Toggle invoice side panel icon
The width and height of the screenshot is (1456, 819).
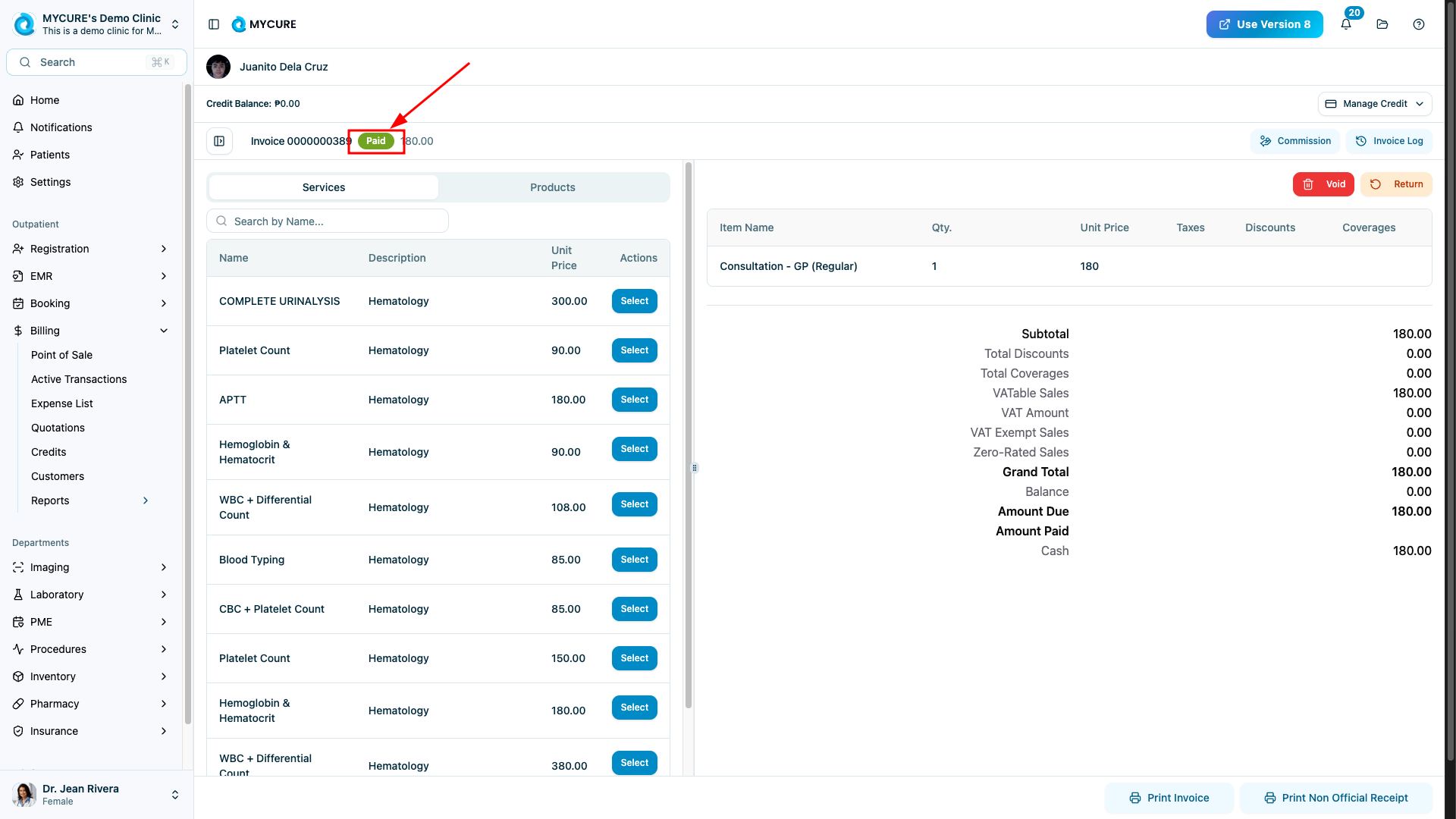coord(219,141)
